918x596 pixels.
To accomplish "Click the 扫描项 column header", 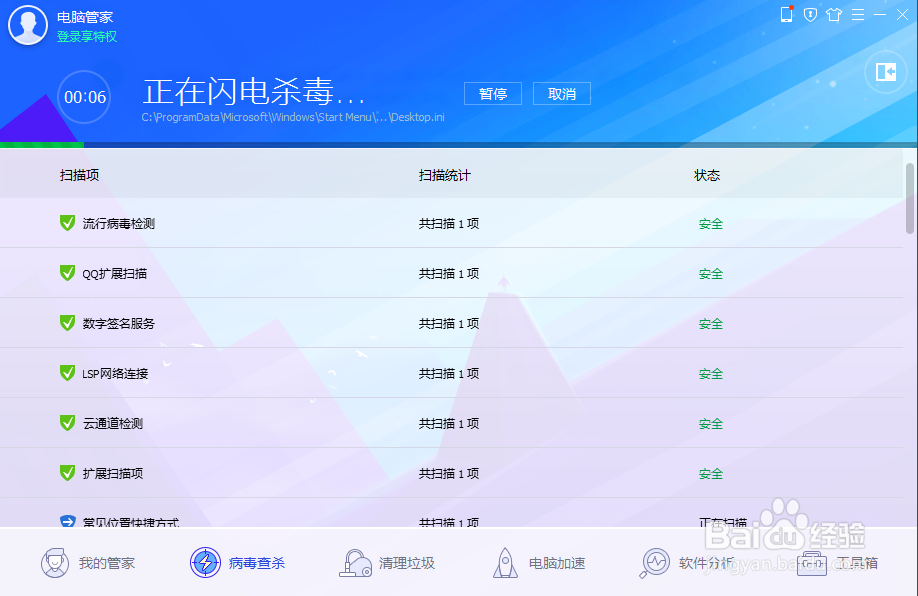I will [x=79, y=175].
